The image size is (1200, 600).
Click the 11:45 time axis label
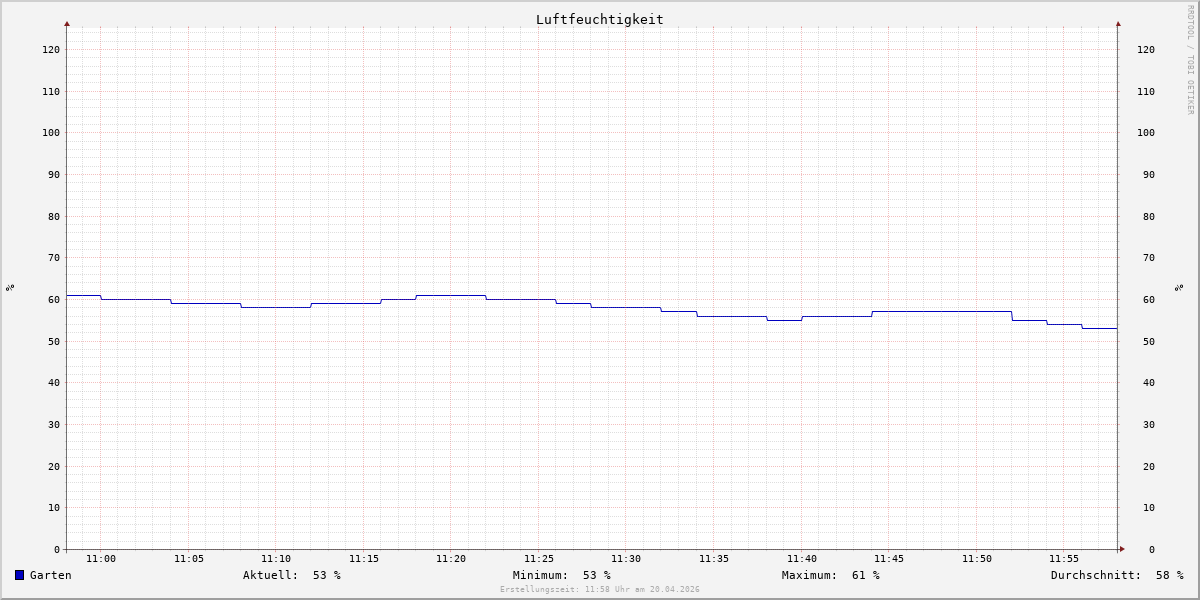889,559
